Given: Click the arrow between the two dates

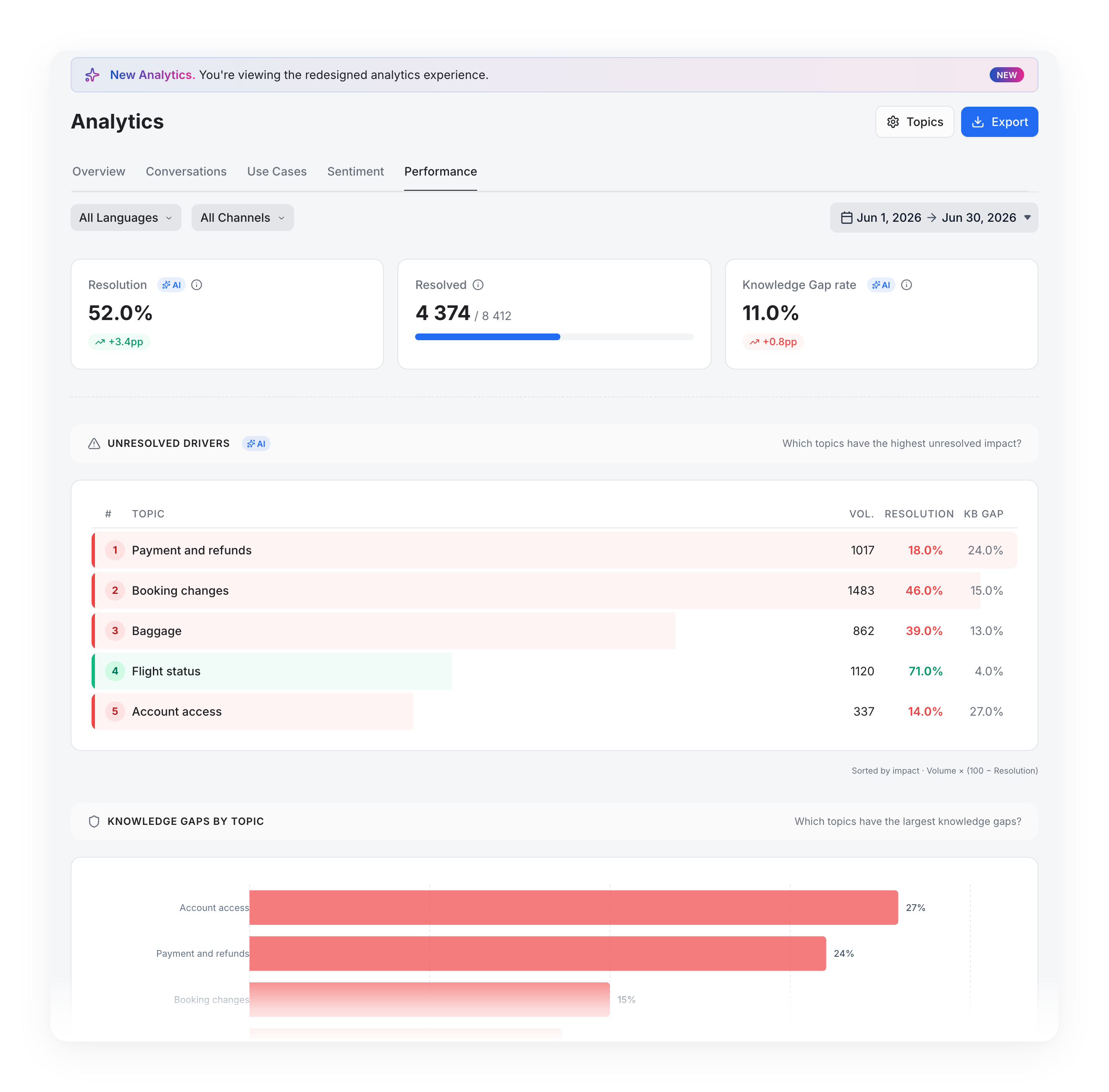Looking at the screenshot, I should 931,218.
